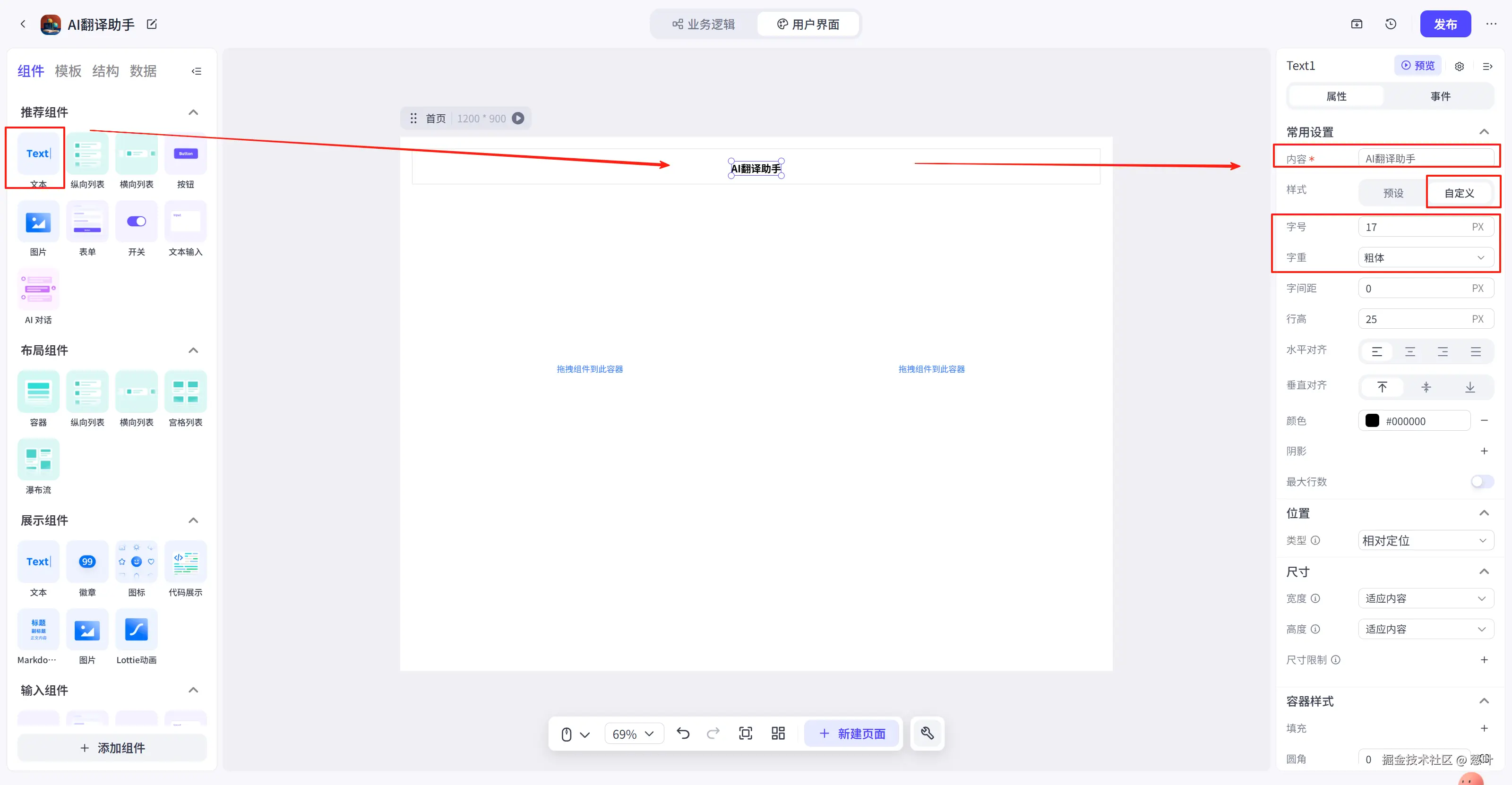This screenshot has height=785, width=1512.
Task: Switch style mode to 预设
Action: click(x=1393, y=193)
